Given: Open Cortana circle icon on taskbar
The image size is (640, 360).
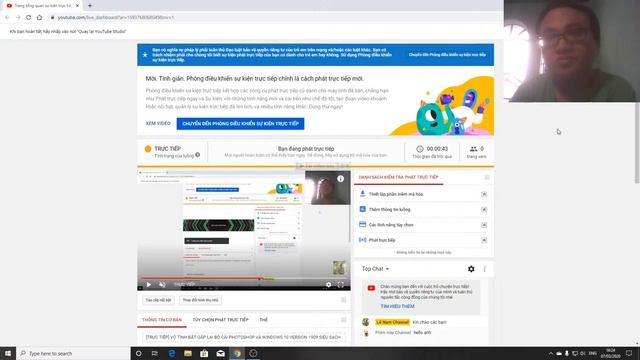Looking at the screenshot, I should [139, 353].
